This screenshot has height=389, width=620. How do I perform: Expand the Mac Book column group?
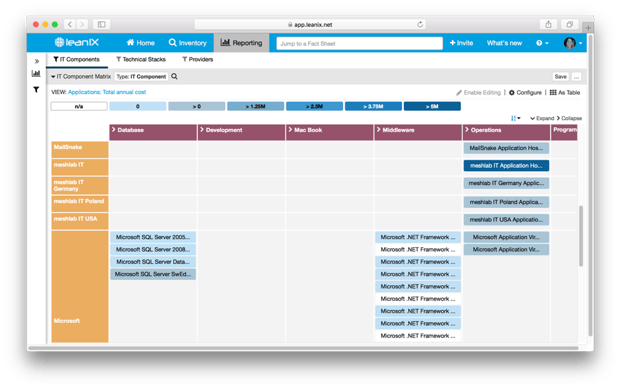(x=291, y=130)
